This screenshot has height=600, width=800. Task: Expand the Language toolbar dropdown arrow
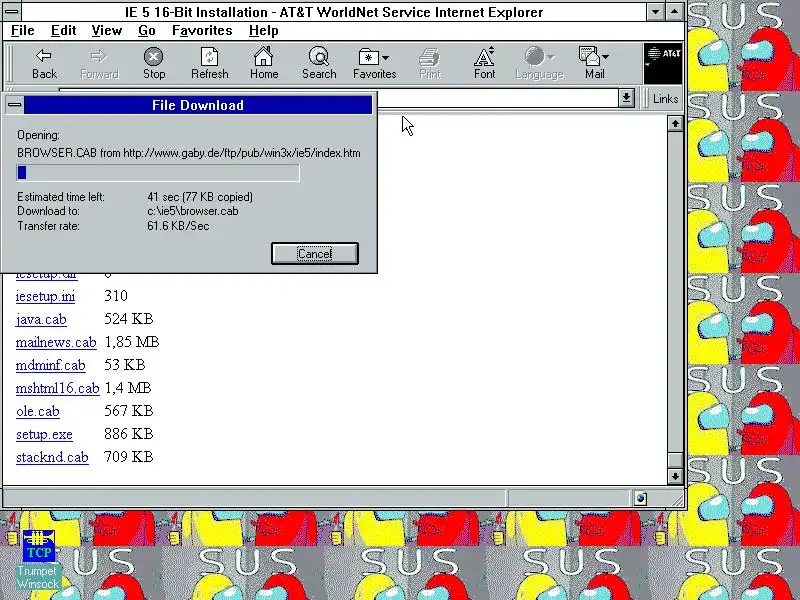tap(551, 58)
